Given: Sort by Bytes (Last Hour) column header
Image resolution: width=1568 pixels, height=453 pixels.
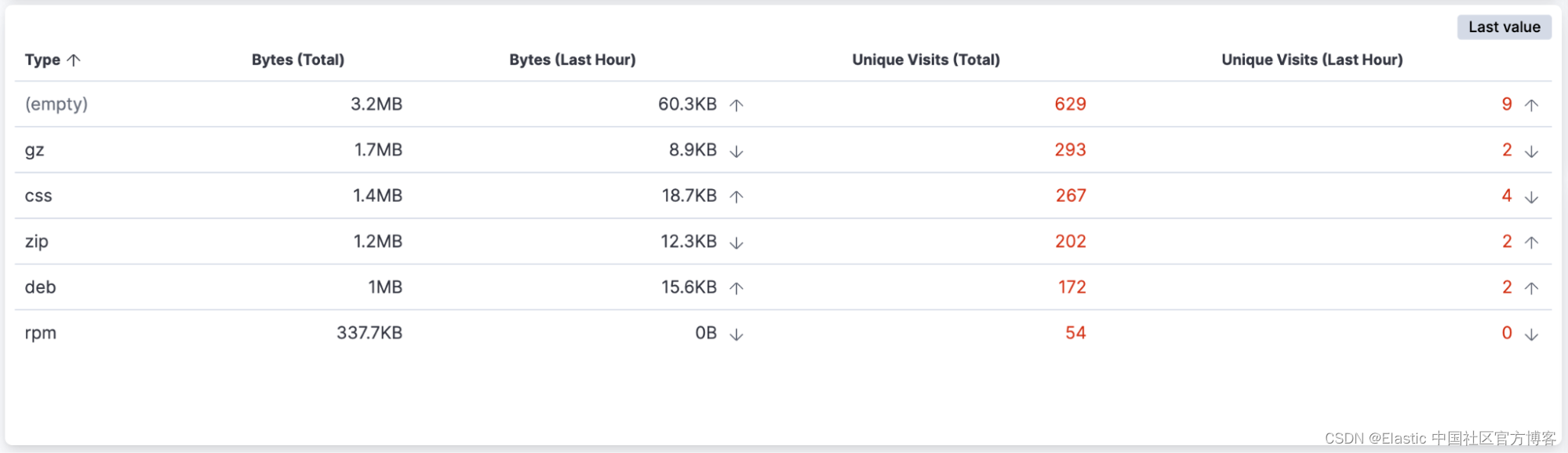Looking at the screenshot, I should click(573, 60).
